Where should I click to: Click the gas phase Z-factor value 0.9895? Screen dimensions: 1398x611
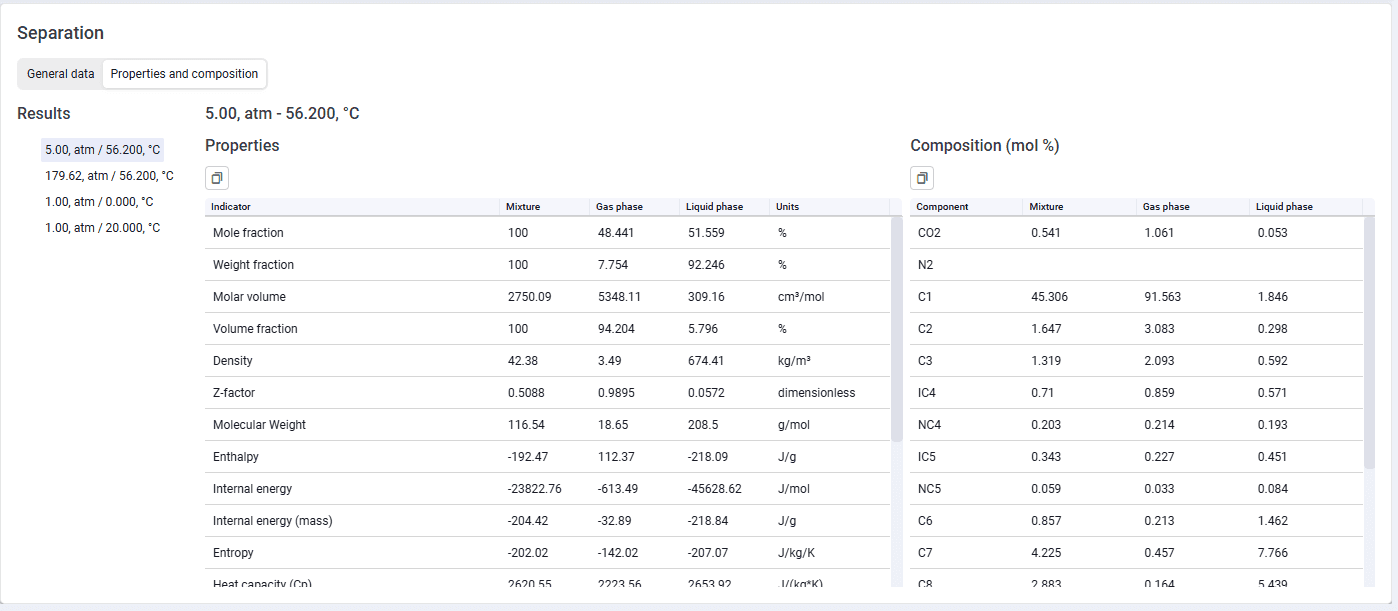click(x=616, y=393)
